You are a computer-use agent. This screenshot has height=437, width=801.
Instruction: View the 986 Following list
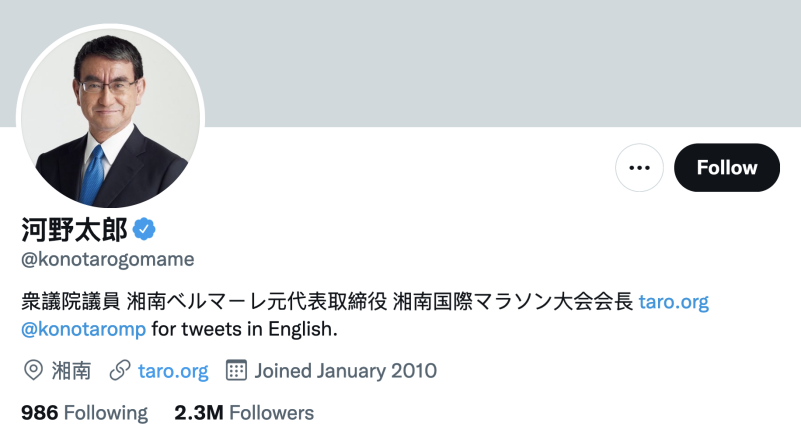click(84, 412)
